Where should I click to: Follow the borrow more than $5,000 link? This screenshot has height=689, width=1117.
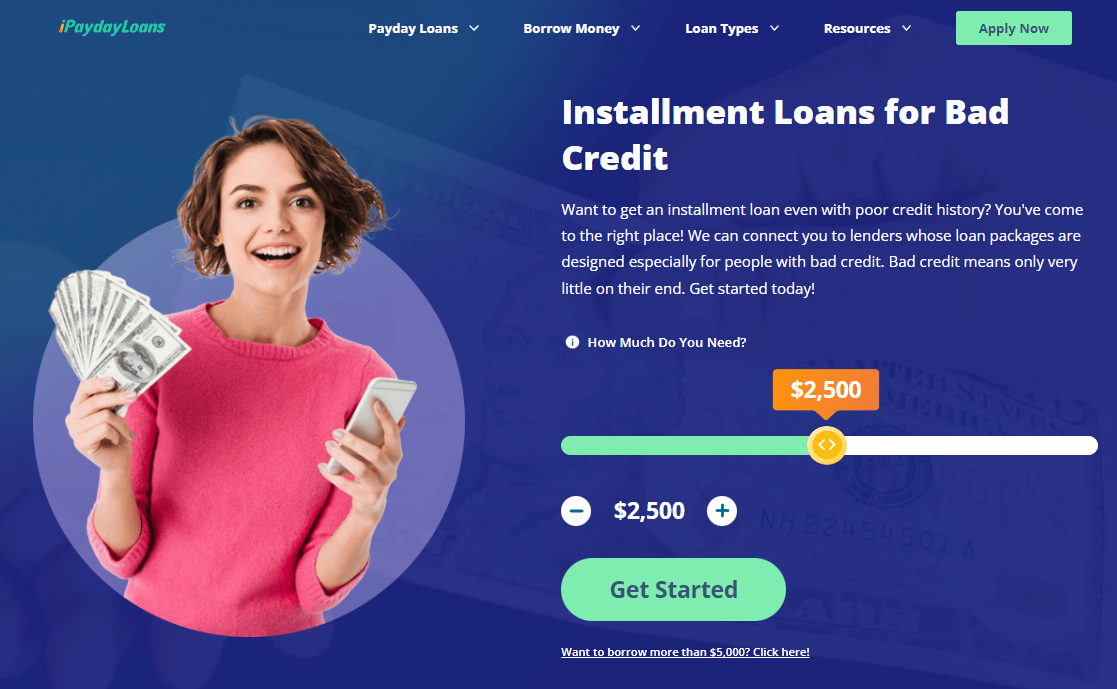685,652
